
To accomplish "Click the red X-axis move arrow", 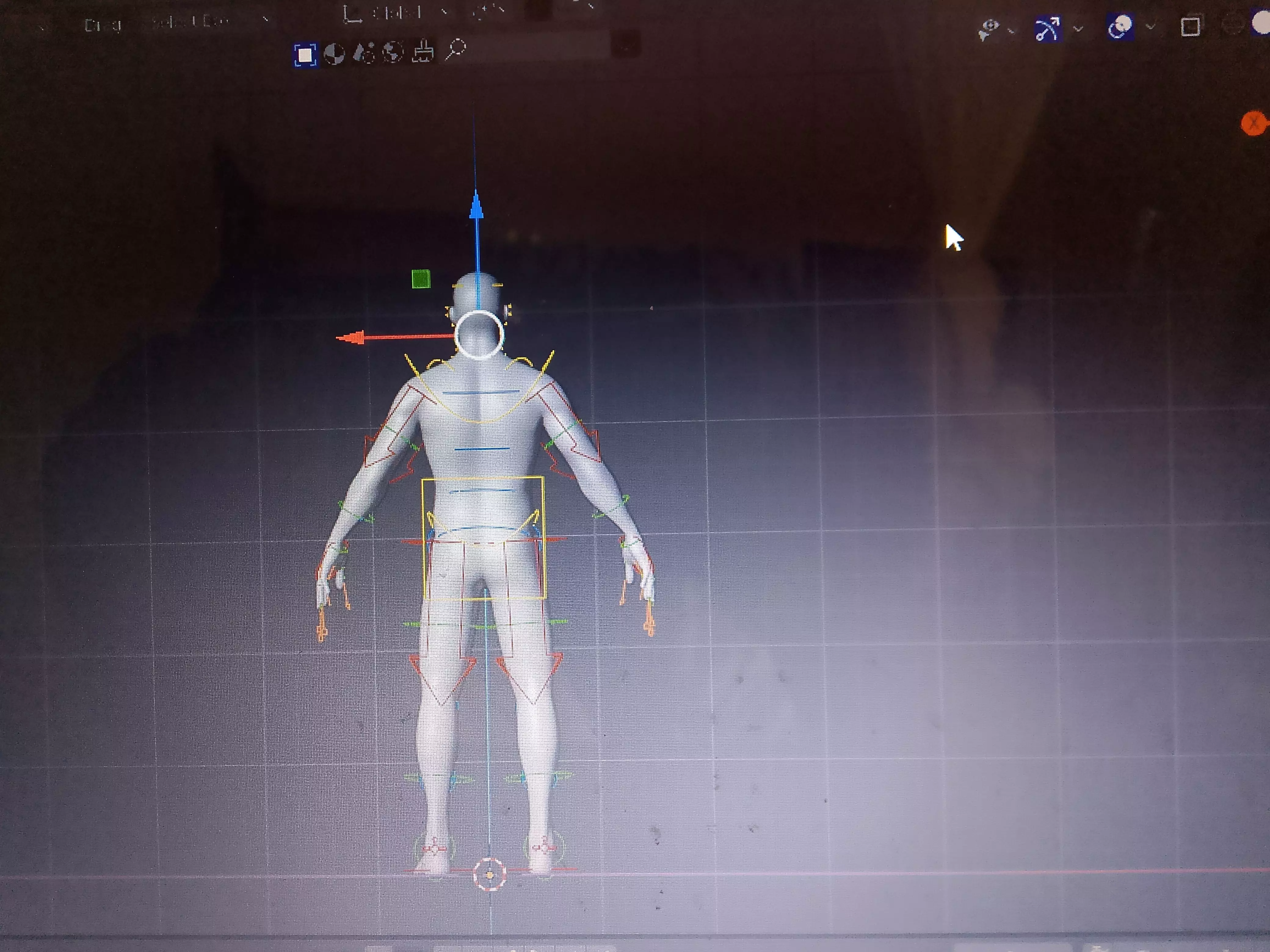I will pos(351,337).
